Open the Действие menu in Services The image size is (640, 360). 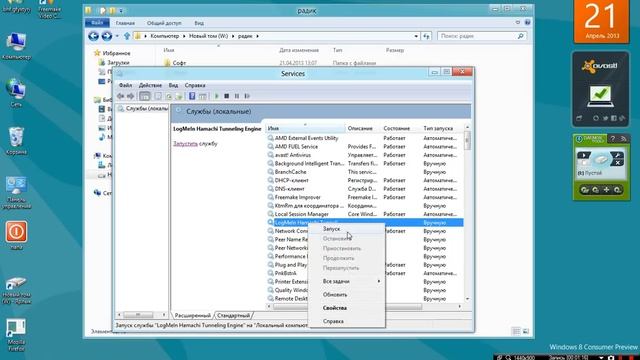coord(150,85)
